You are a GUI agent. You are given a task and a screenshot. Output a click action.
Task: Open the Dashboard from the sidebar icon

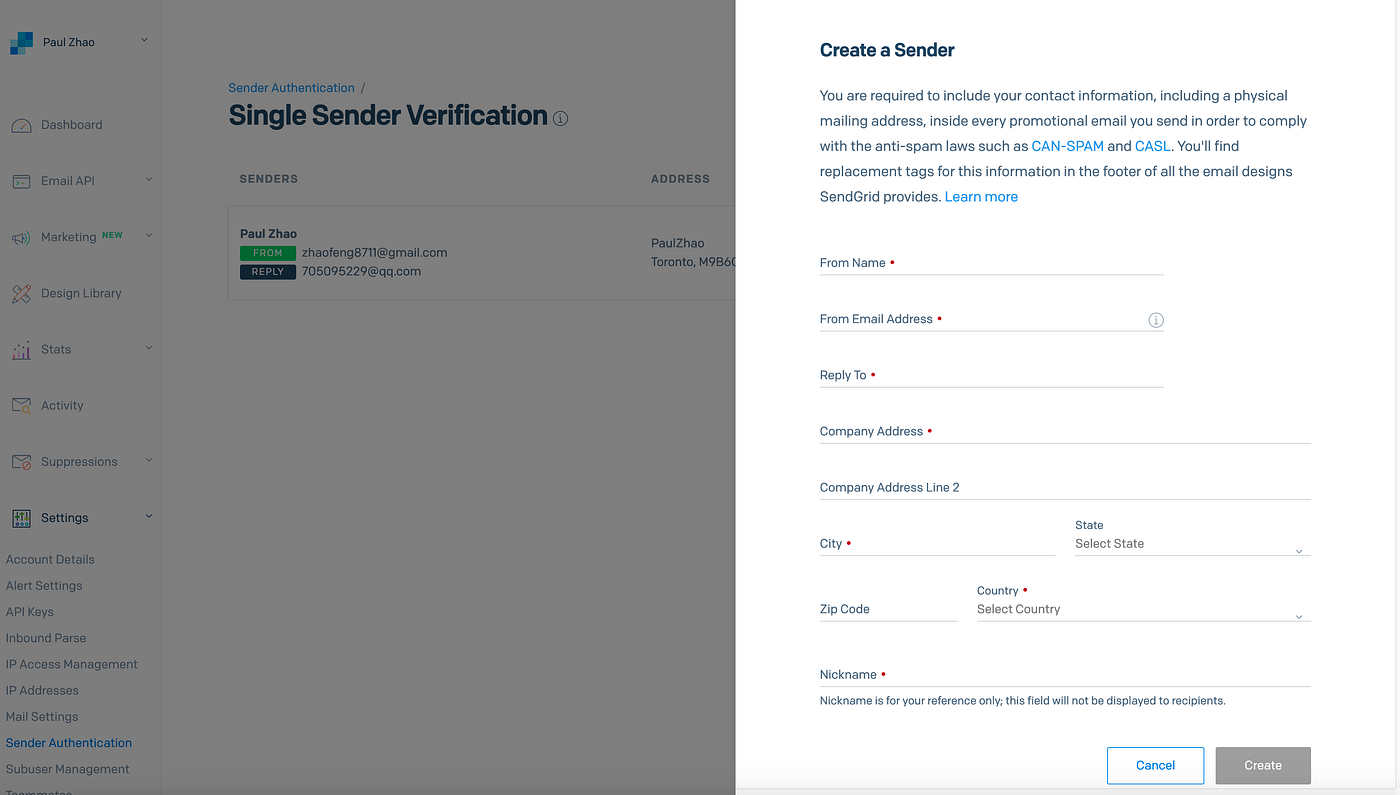22,124
